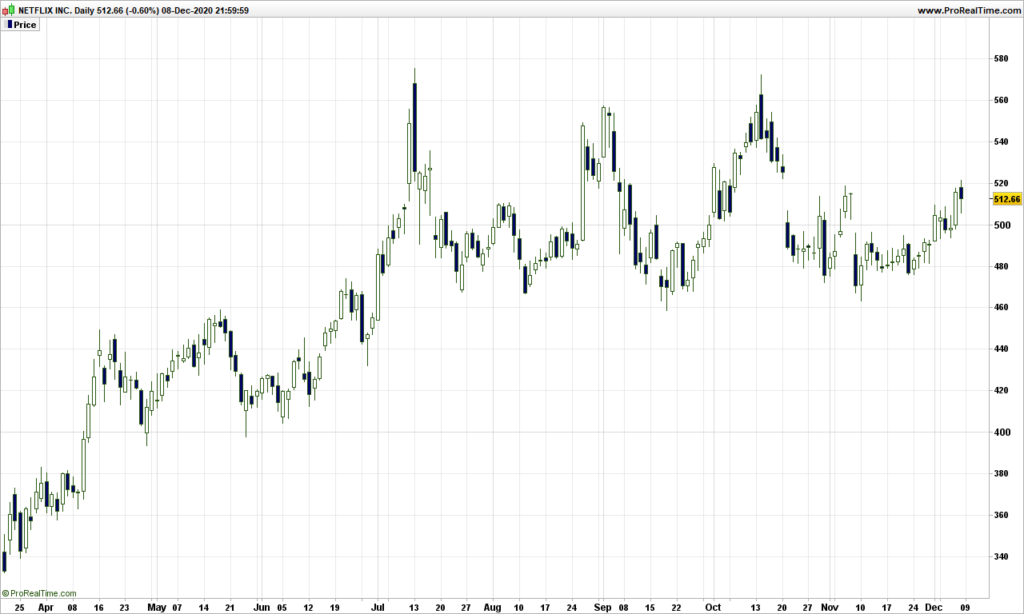Click the 360 price axis label
The image size is (1024, 614).
click(x=1001, y=515)
